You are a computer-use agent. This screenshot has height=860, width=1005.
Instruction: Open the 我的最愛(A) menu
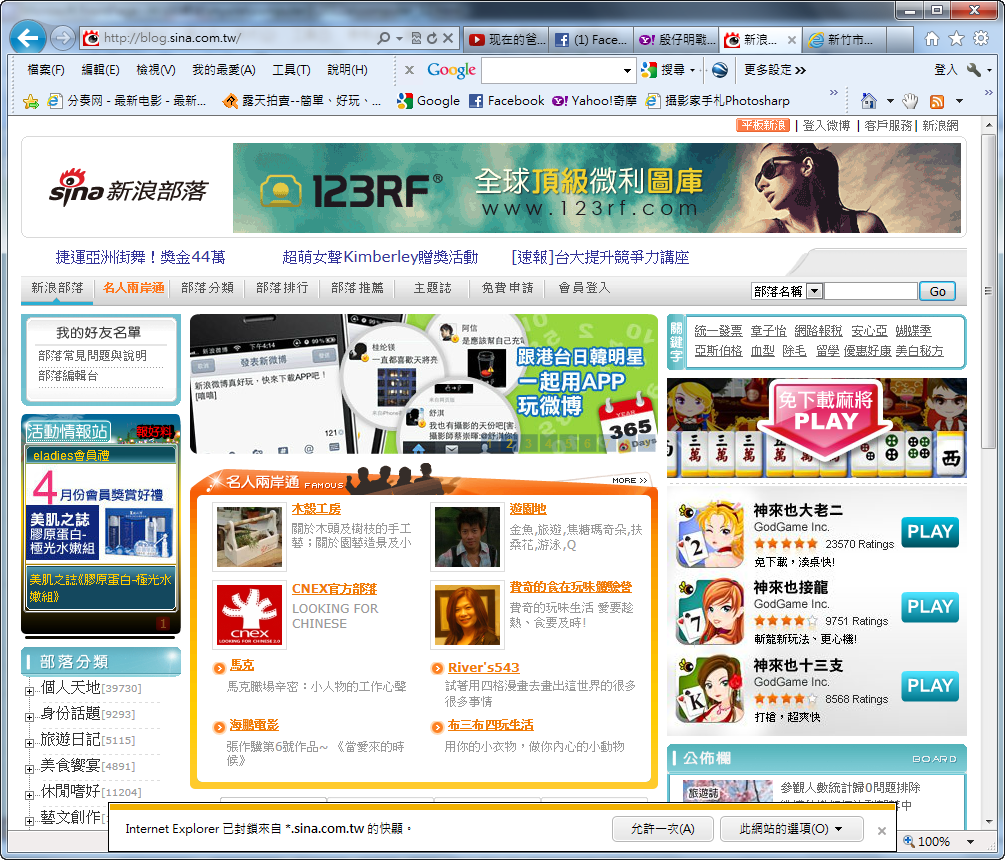(x=224, y=69)
